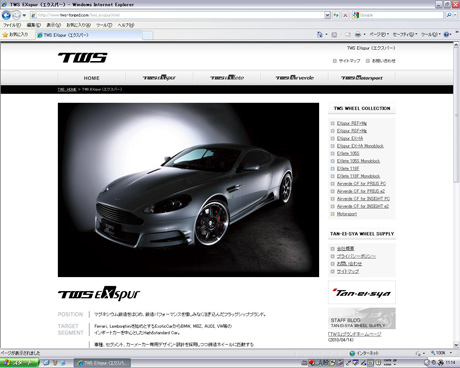The image size is (460, 368).
Task: Click inside the address bar URL field
Action: tap(177, 15)
